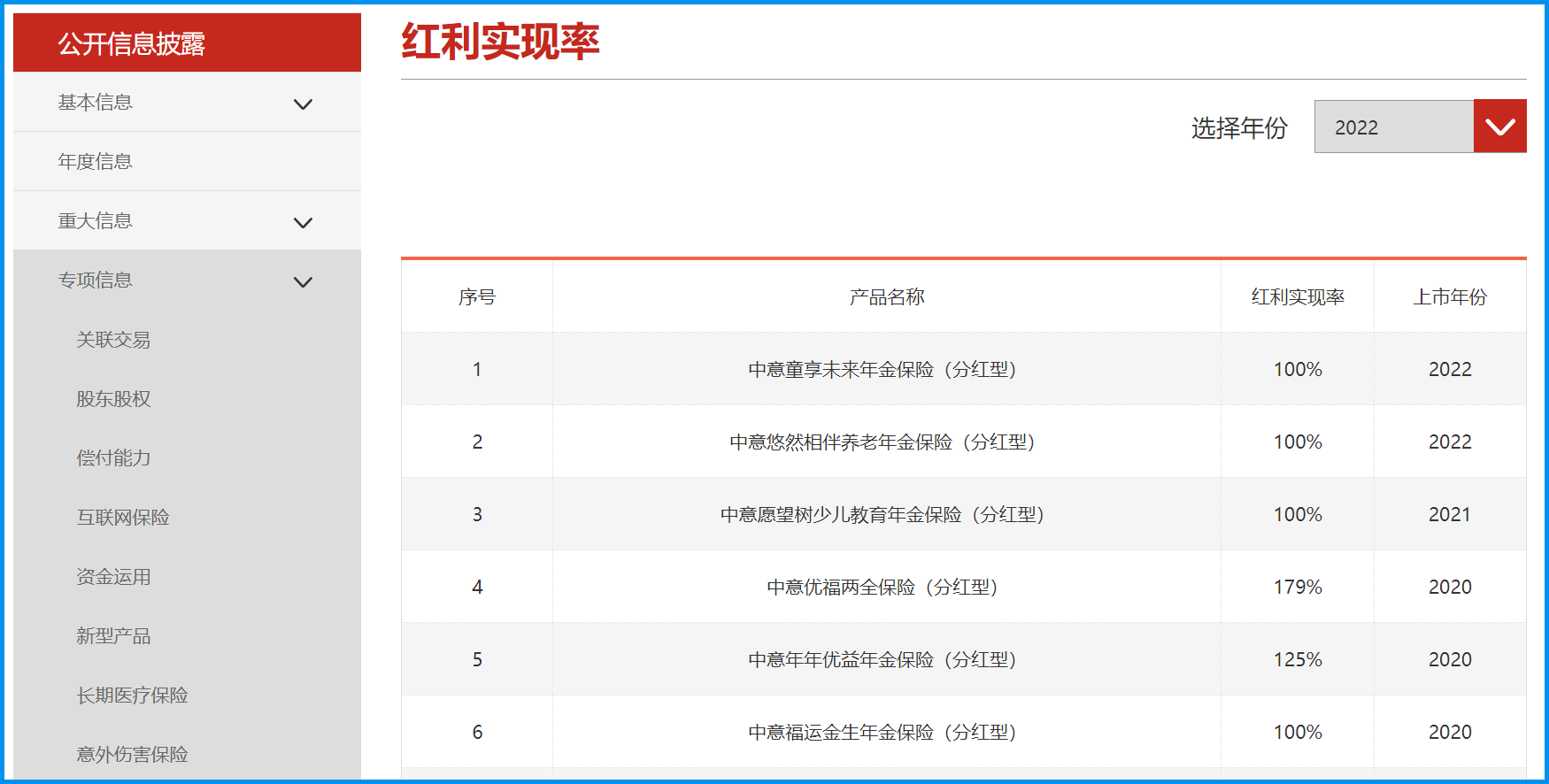
Task: Expand the 基本信息 chevron arrow
Action: tap(303, 104)
